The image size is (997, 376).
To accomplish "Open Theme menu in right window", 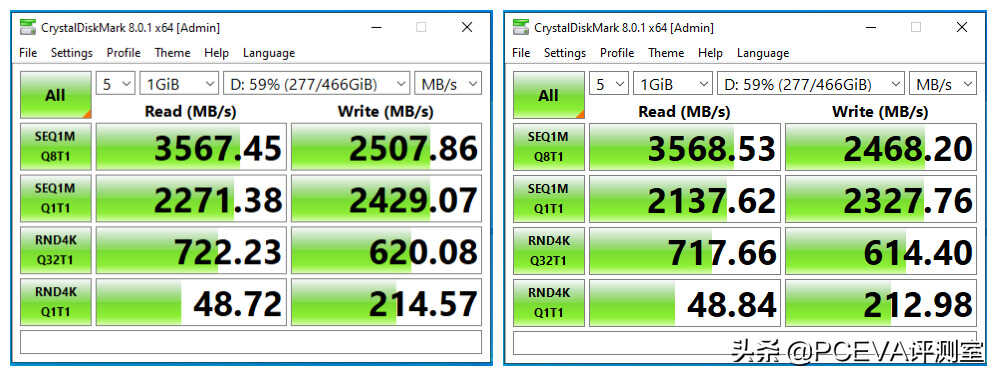I will pos(666,53).
